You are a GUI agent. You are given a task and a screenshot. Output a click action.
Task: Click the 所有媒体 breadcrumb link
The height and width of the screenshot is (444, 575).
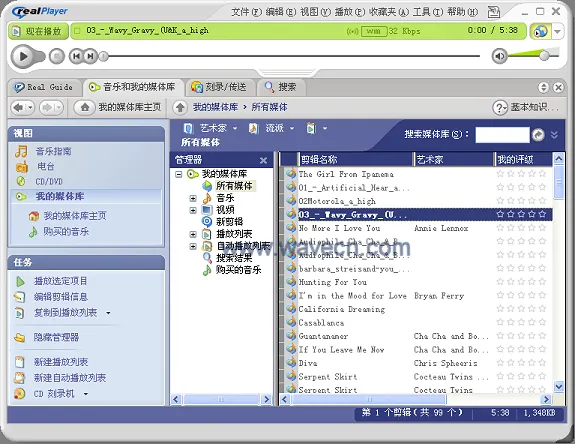(270, 107)
